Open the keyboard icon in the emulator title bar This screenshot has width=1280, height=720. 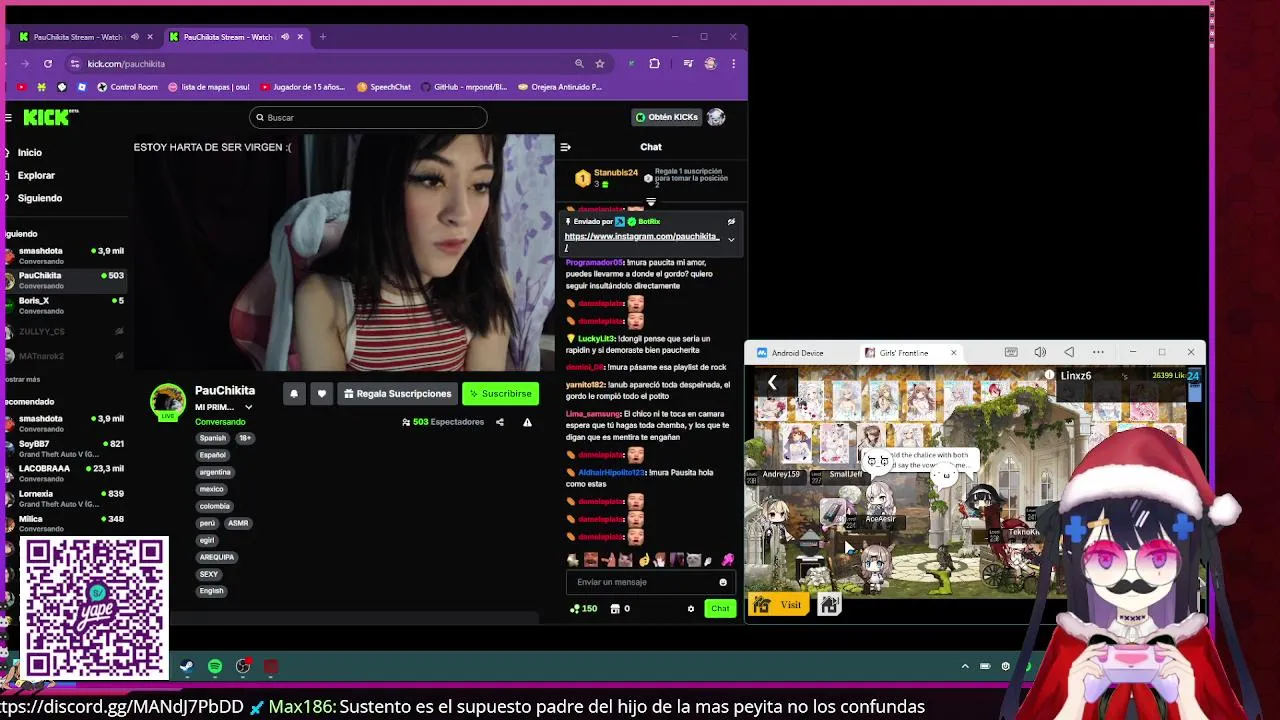click(1011, 352)
